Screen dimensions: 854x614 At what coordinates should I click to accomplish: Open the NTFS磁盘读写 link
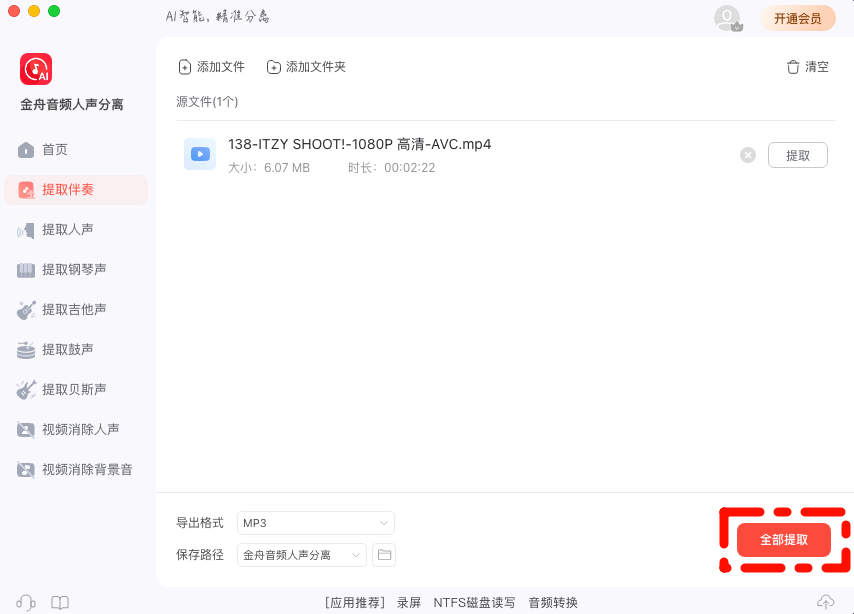point(474,603)
